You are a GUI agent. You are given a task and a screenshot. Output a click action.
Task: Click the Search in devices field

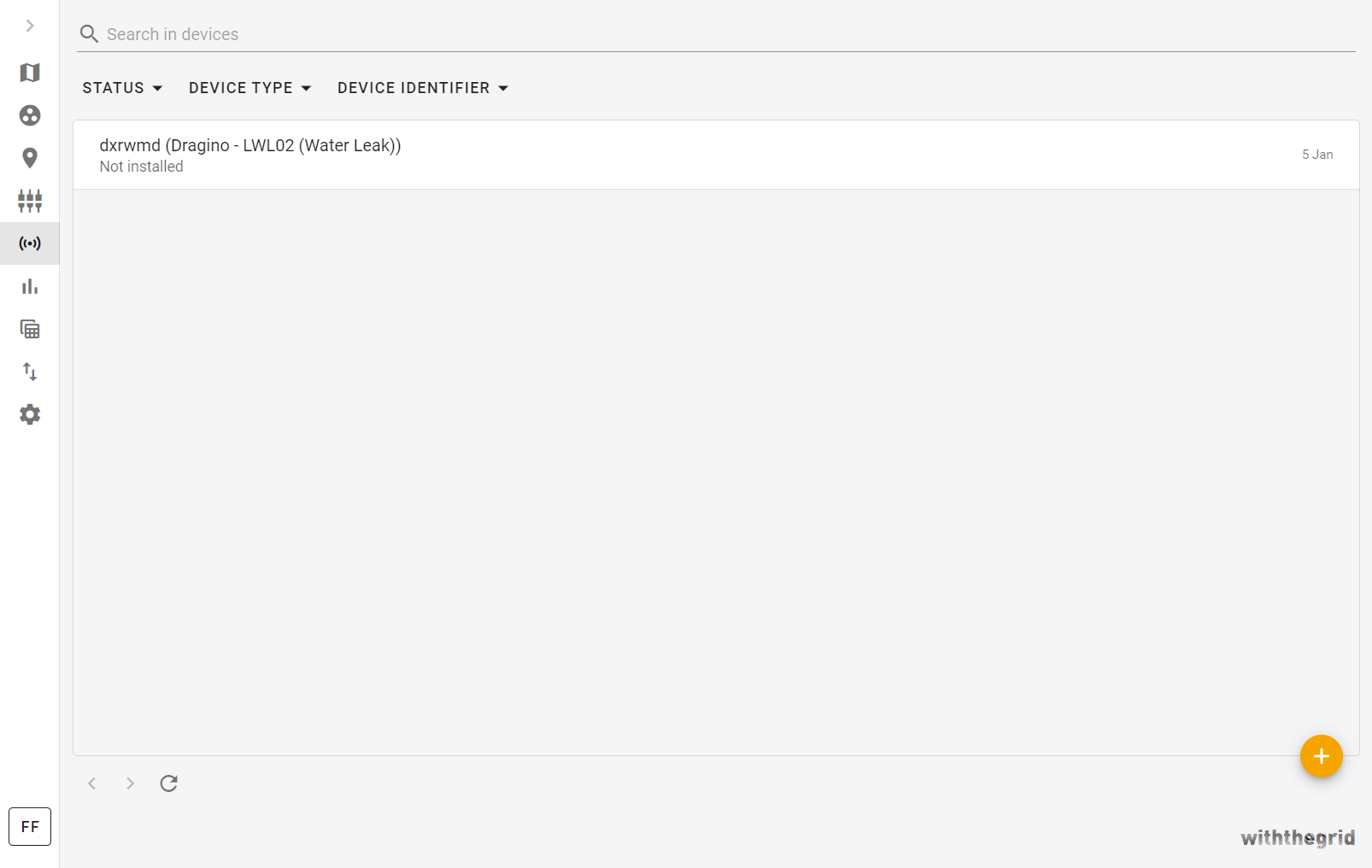pyautogui.click(x=716, y=34)
